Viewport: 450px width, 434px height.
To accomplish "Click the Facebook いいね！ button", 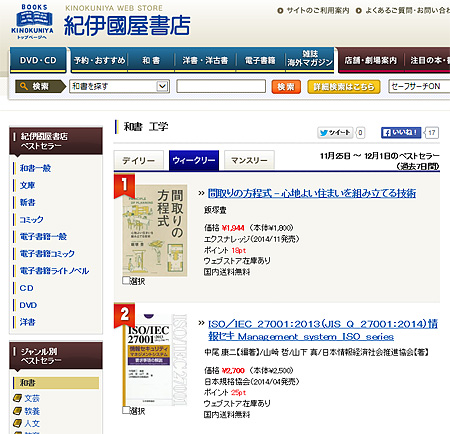I will pyautogui.click(x=401, y=133).
